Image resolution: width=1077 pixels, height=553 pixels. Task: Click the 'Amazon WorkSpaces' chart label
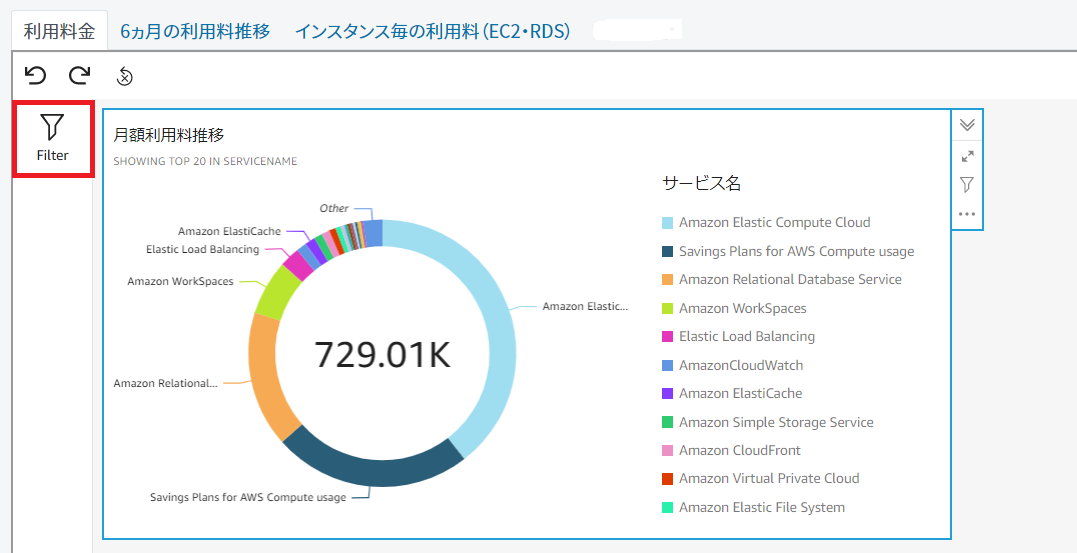click(x=180, y=281)
